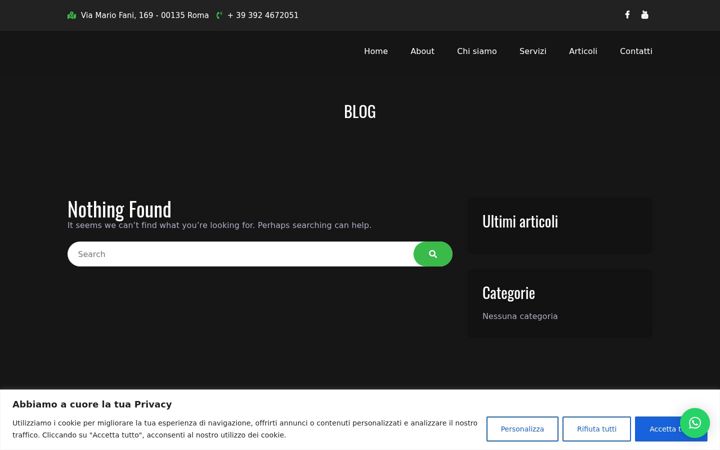Open the Facebook social icon

click(627, 15)
